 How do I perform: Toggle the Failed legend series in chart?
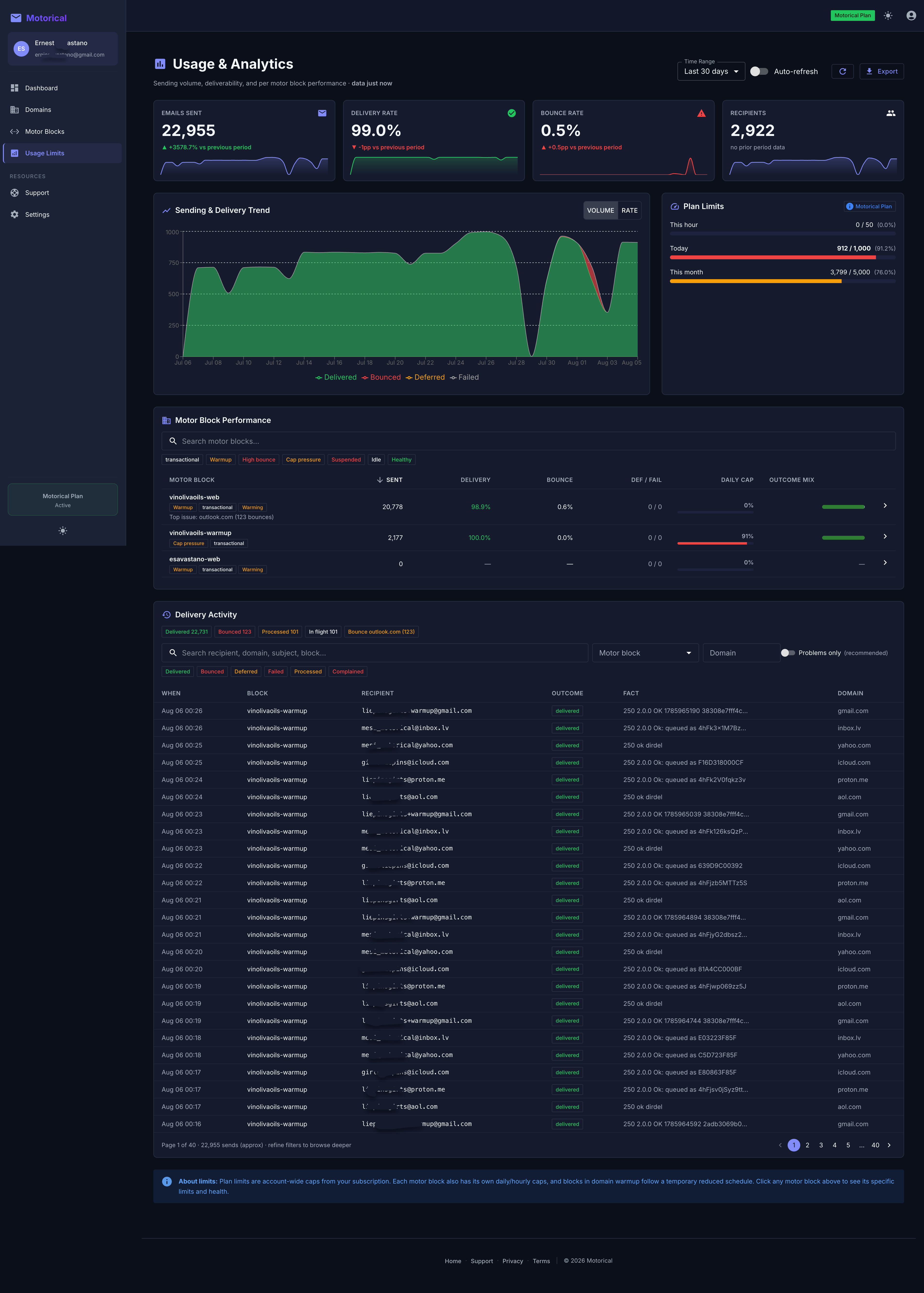464,377
